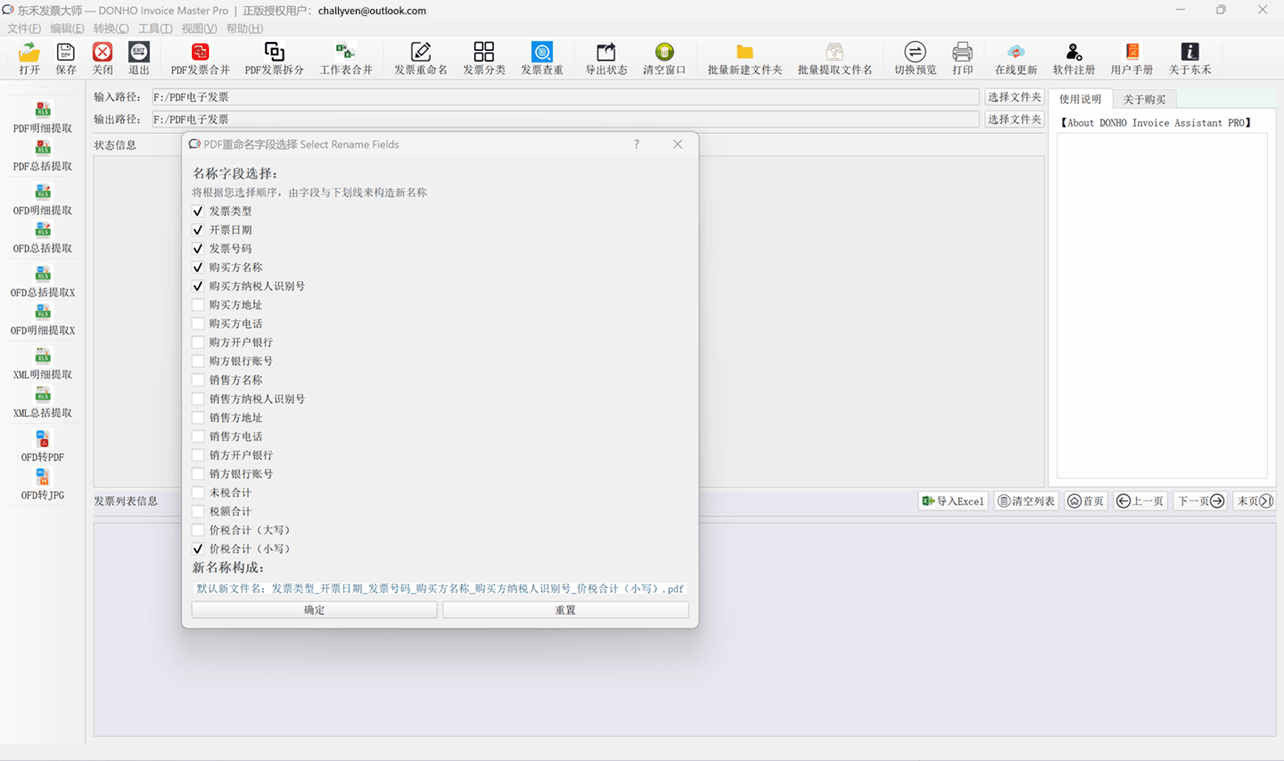Click the 发票分类 classify icon

click(484, 59)
